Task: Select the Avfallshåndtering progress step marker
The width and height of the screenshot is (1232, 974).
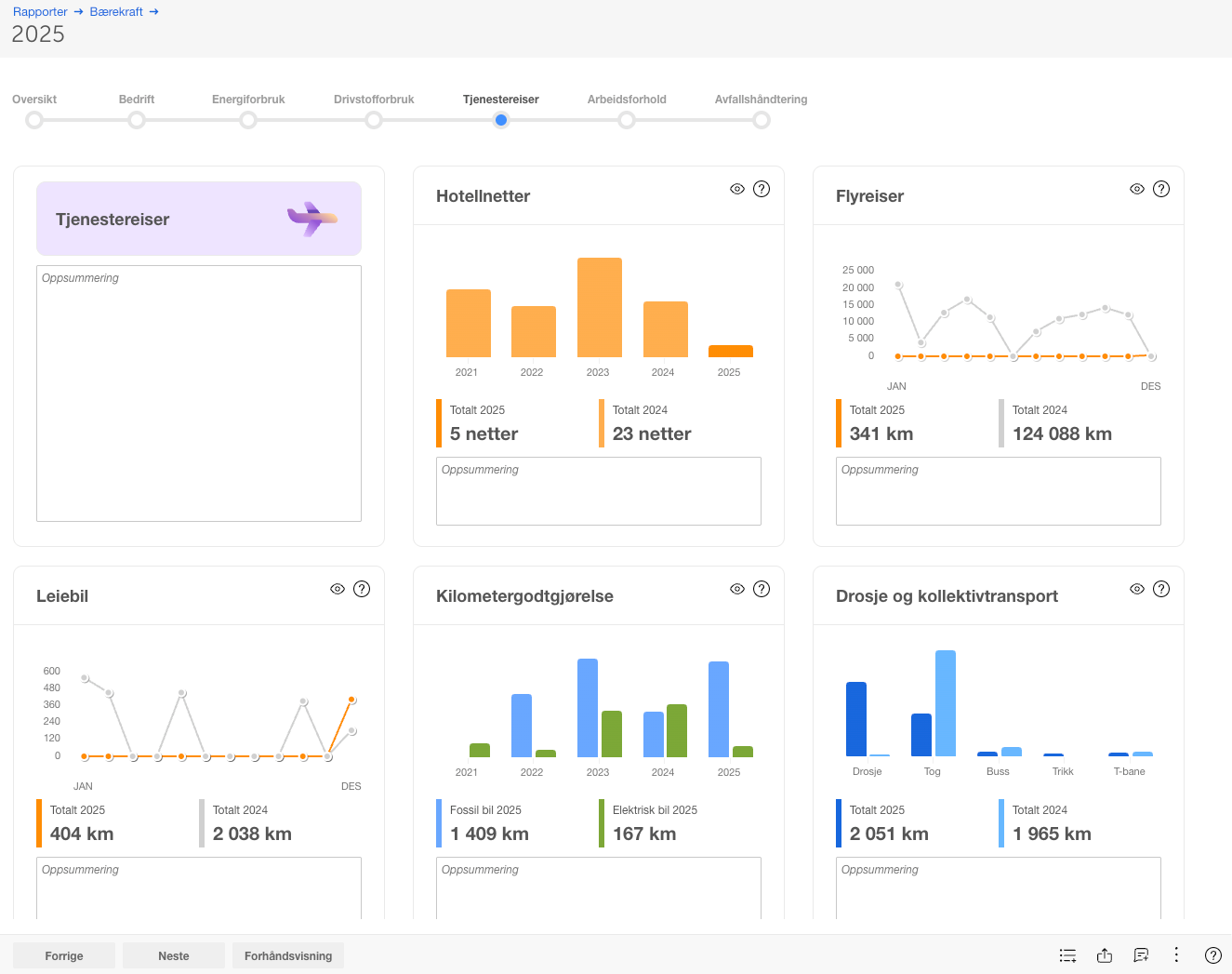Action: click(762, 120)
